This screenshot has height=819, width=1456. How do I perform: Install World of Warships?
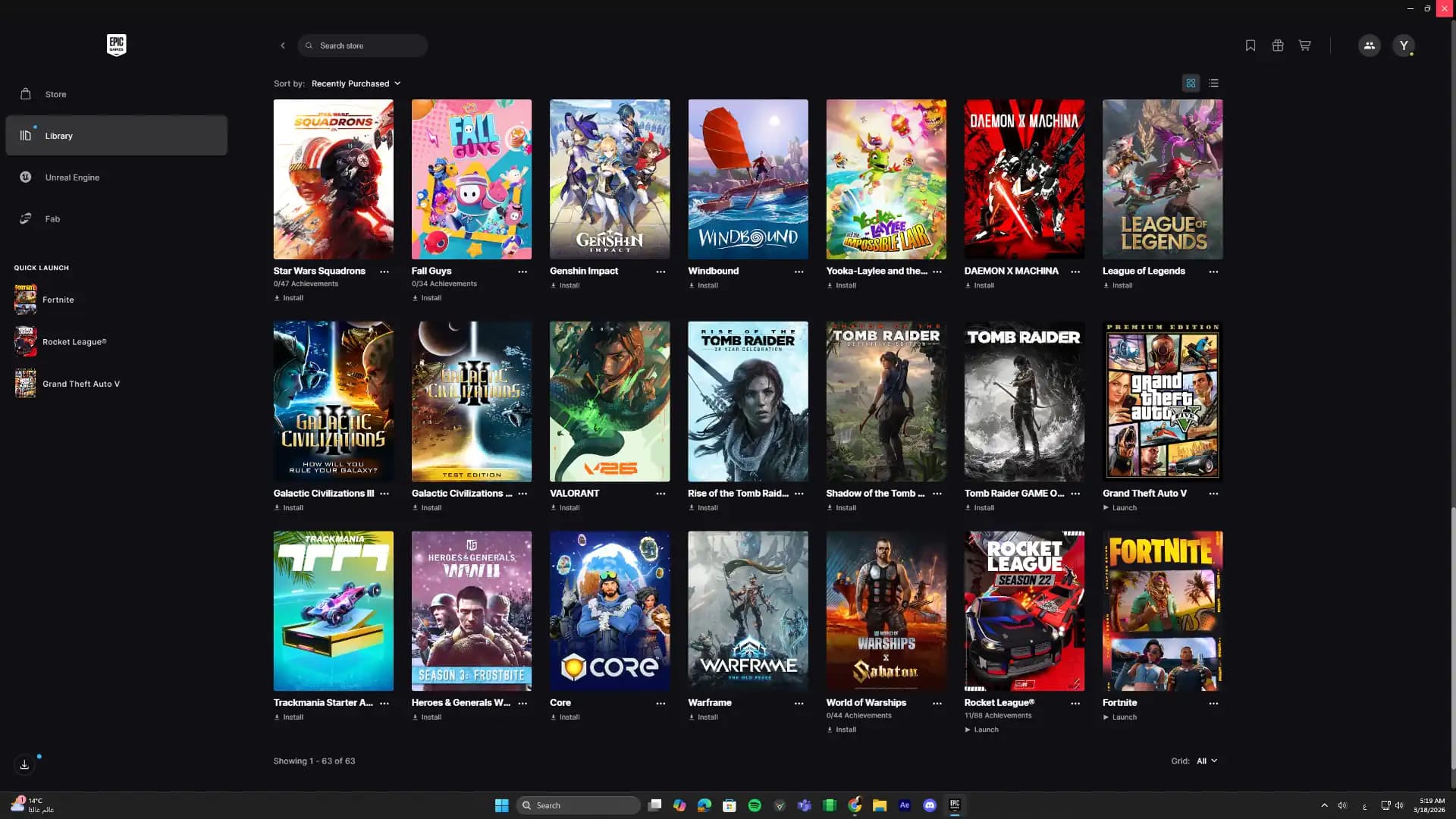point(842,730)
